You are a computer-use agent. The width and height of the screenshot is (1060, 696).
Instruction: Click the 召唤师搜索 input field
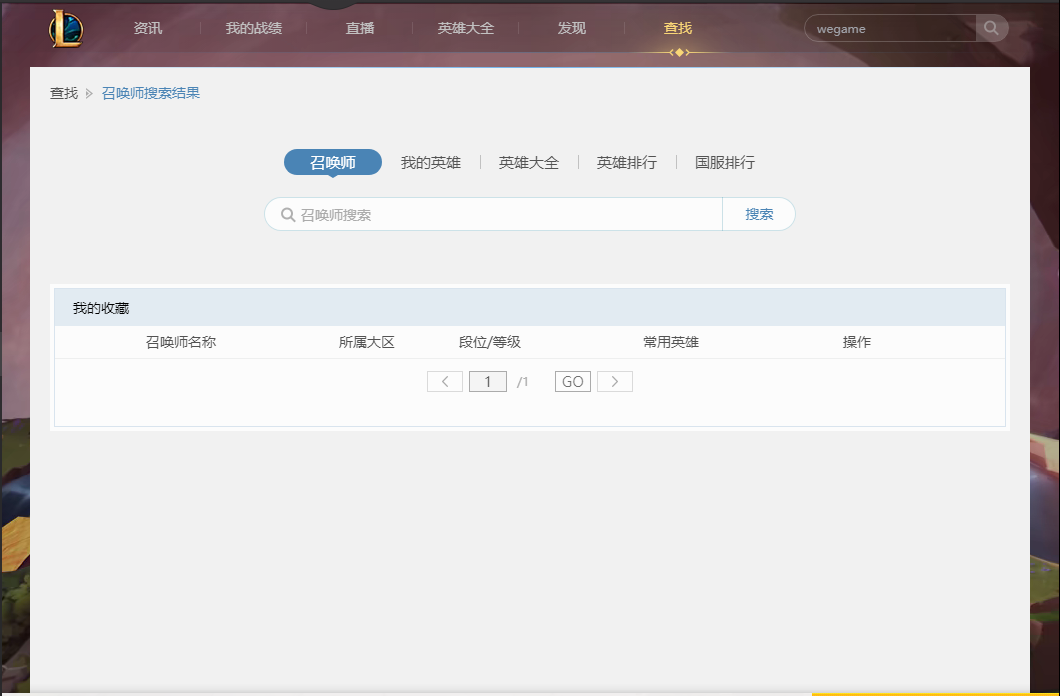pyautogui.click(x=493, y=214)
